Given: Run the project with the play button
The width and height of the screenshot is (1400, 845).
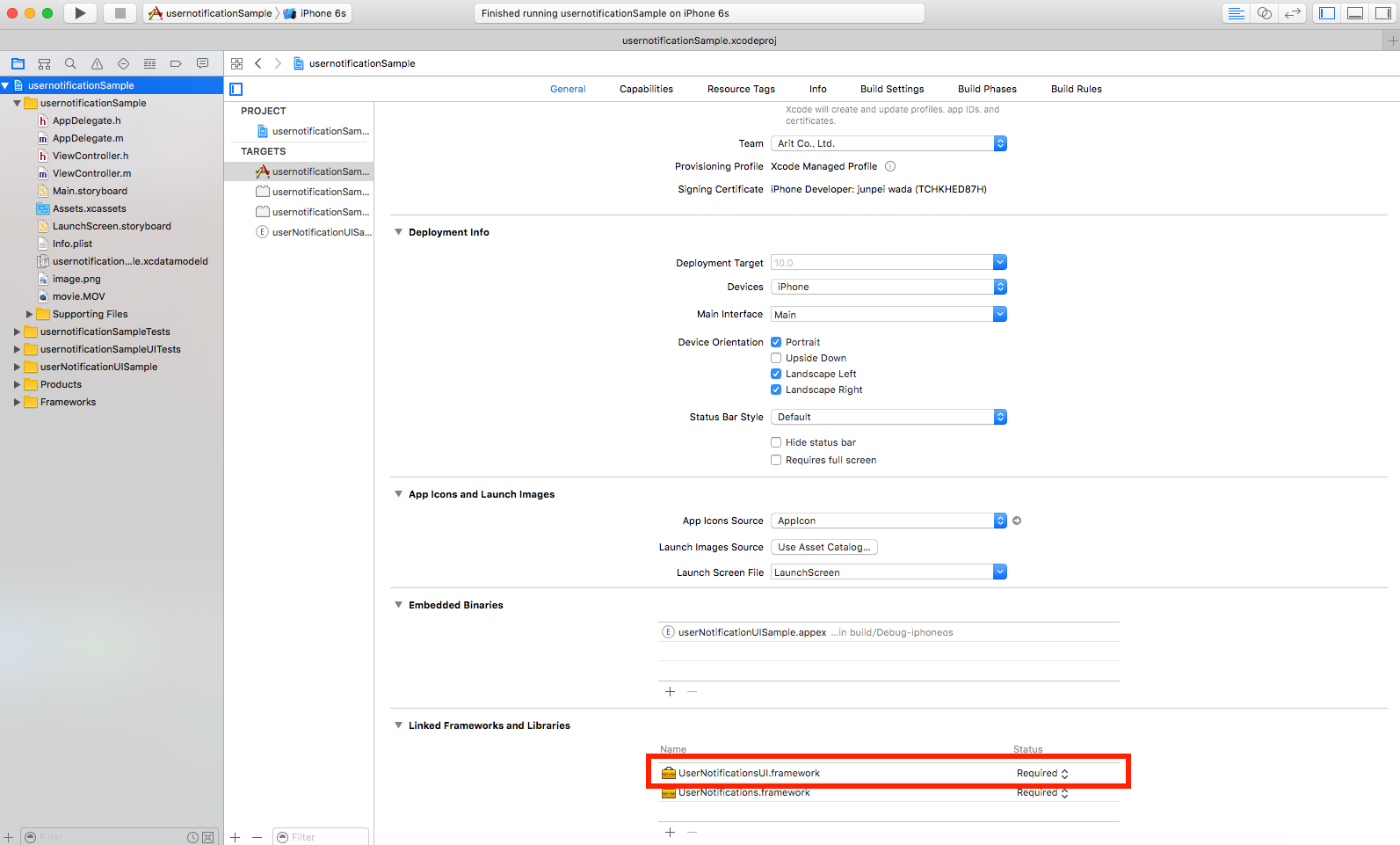Looking at the screenshot, I should 80,13.
